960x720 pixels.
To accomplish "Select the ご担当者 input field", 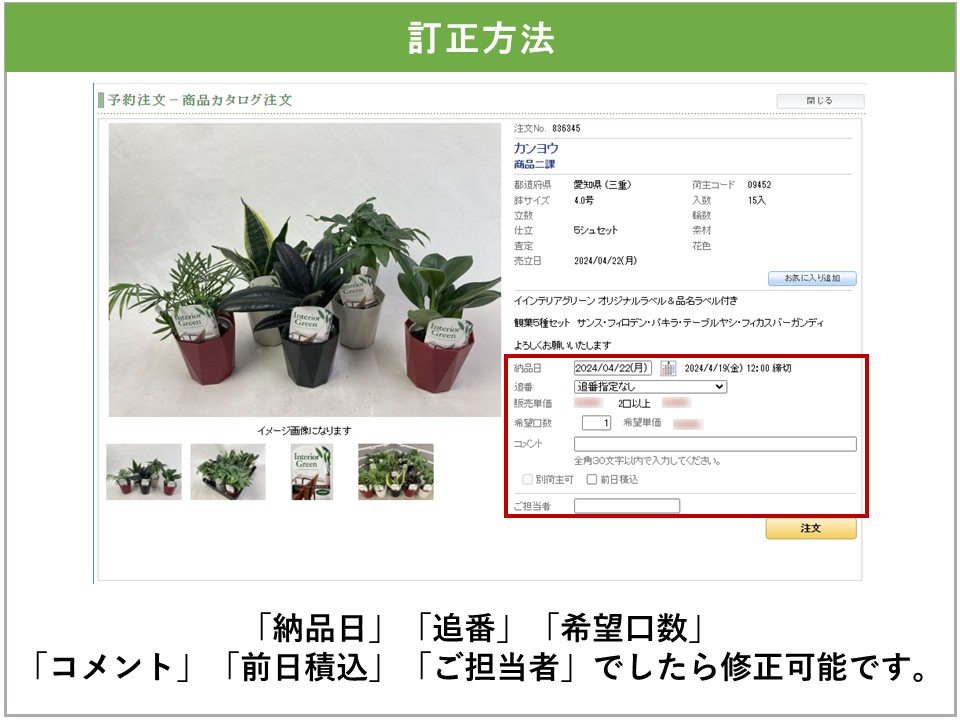I will pos(626,506).
